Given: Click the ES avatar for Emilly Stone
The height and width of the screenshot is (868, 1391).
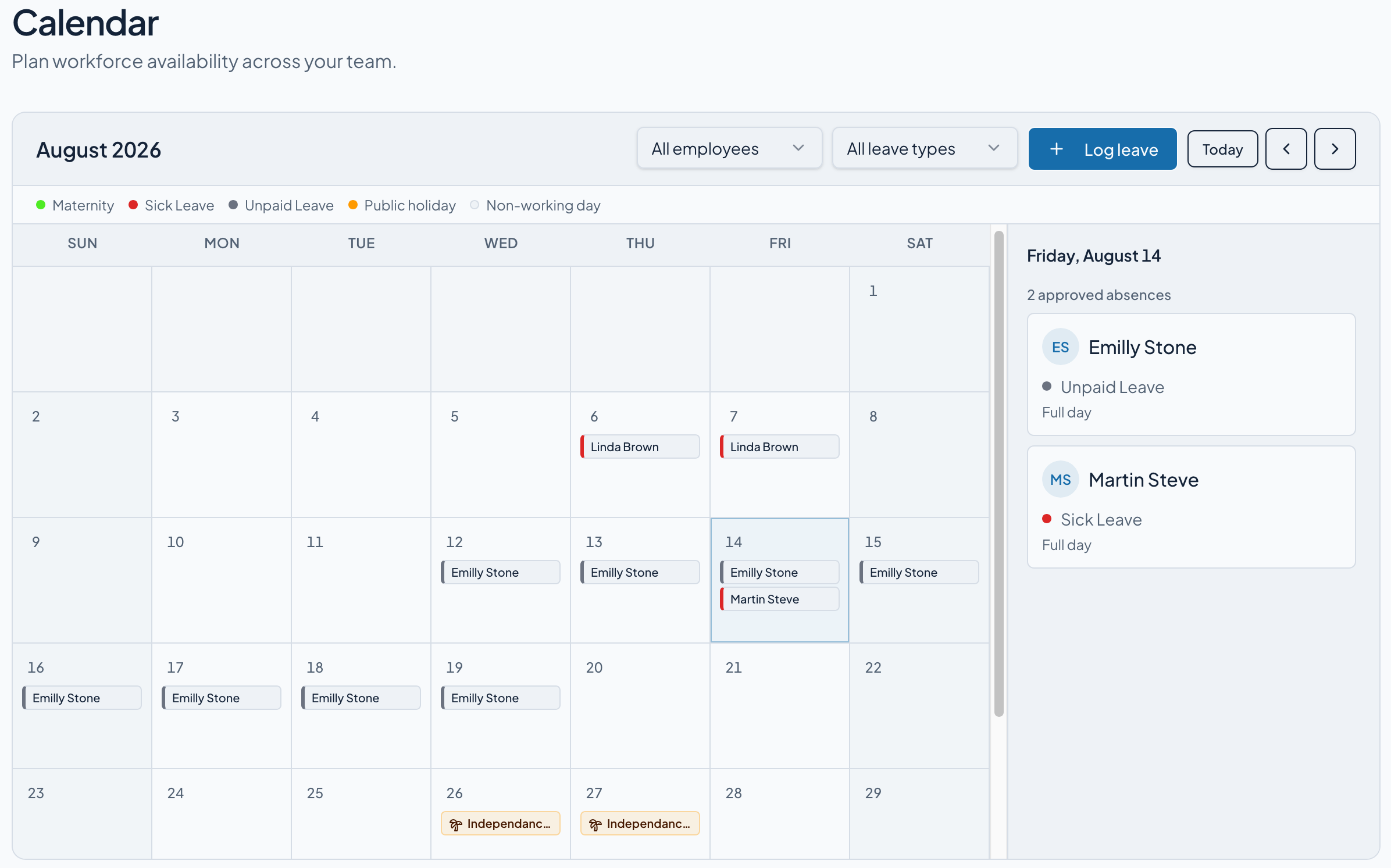Looking at the screenshot, I should (x=1060, y=347).
